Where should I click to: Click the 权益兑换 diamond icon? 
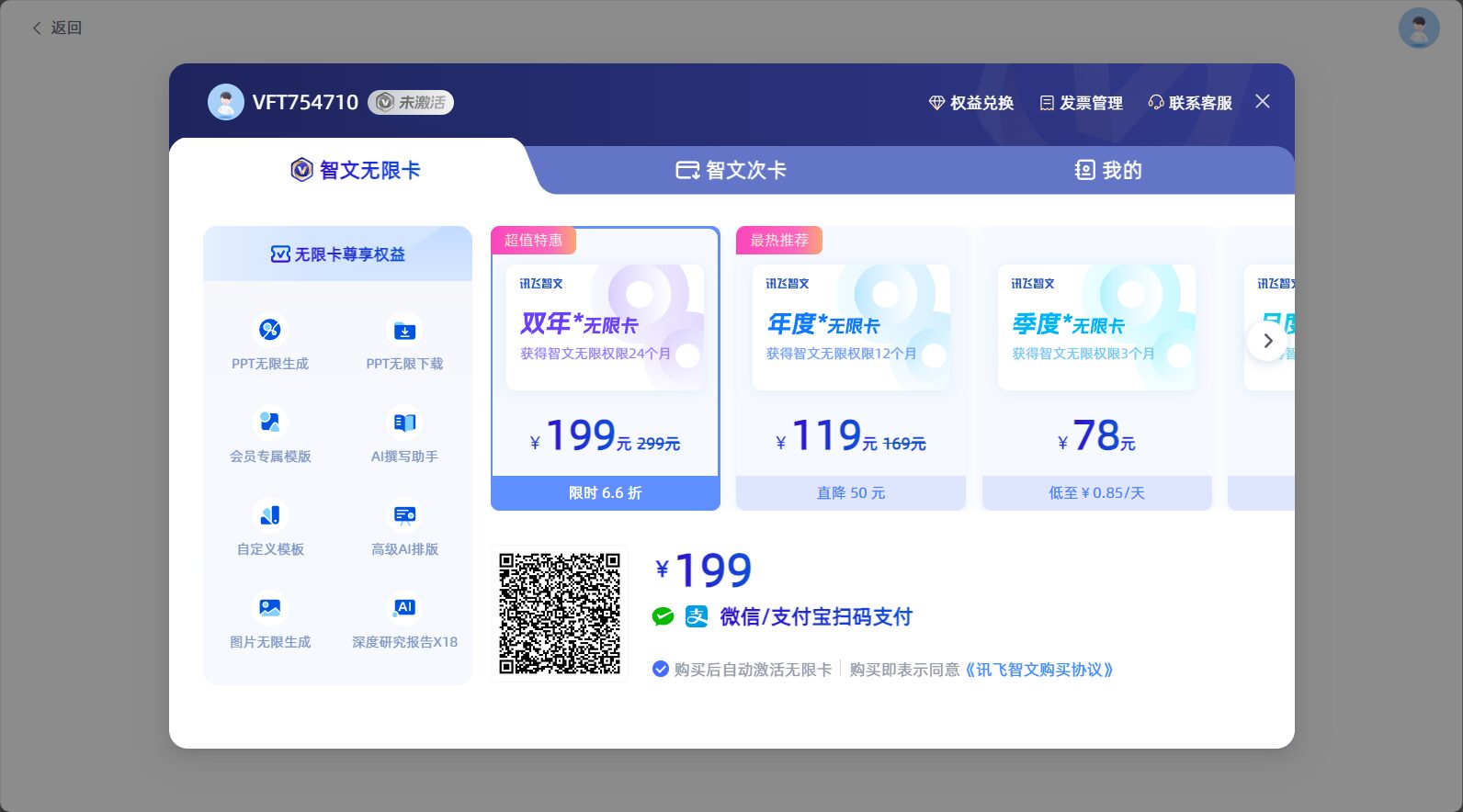point(936,103)
